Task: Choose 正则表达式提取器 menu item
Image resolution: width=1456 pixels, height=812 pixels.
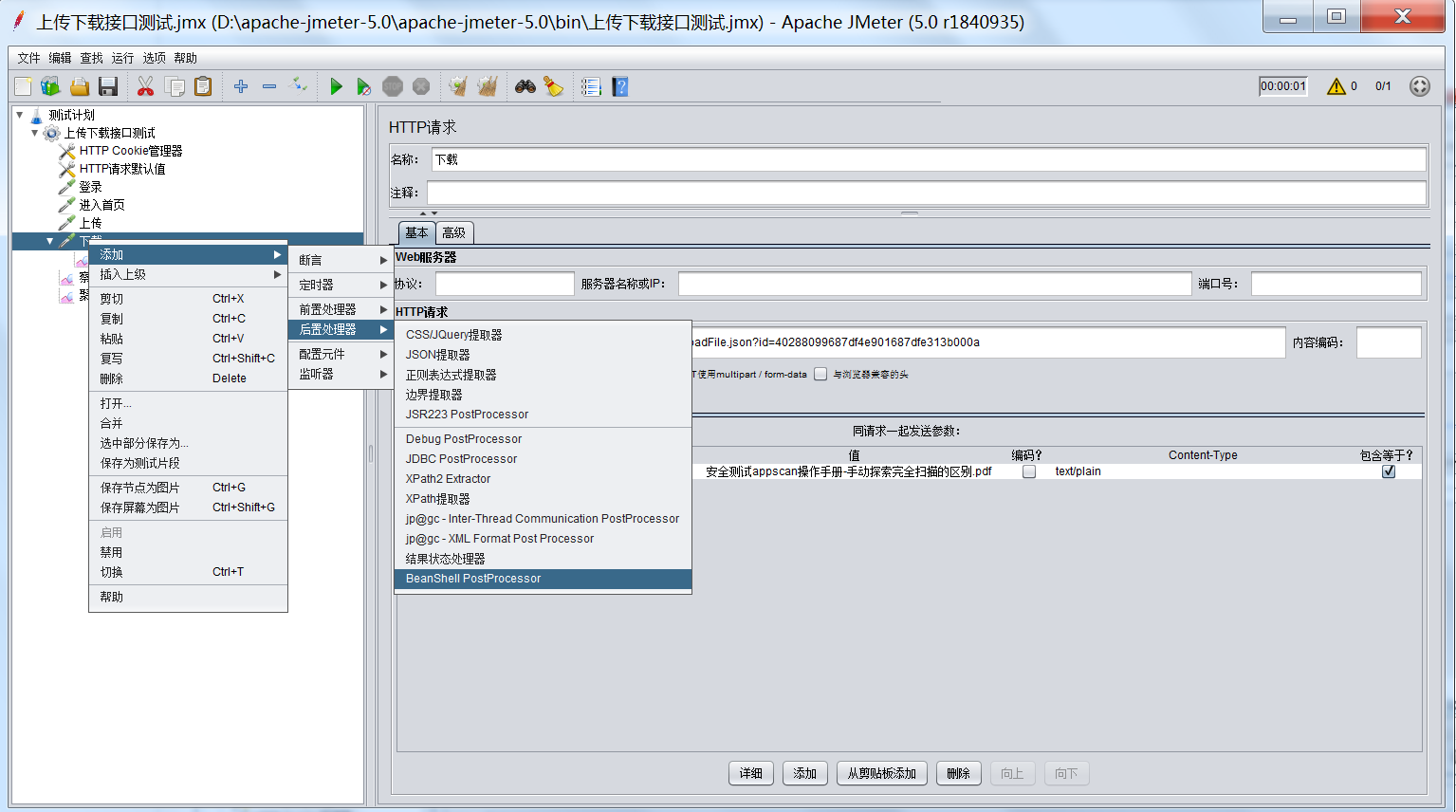Action: [543, 375]
